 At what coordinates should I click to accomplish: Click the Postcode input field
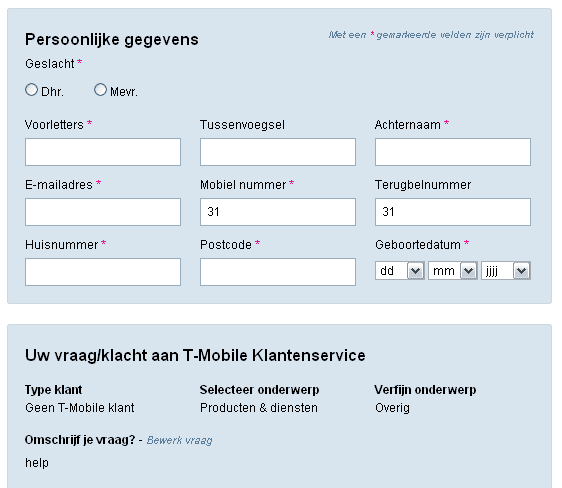278,272
